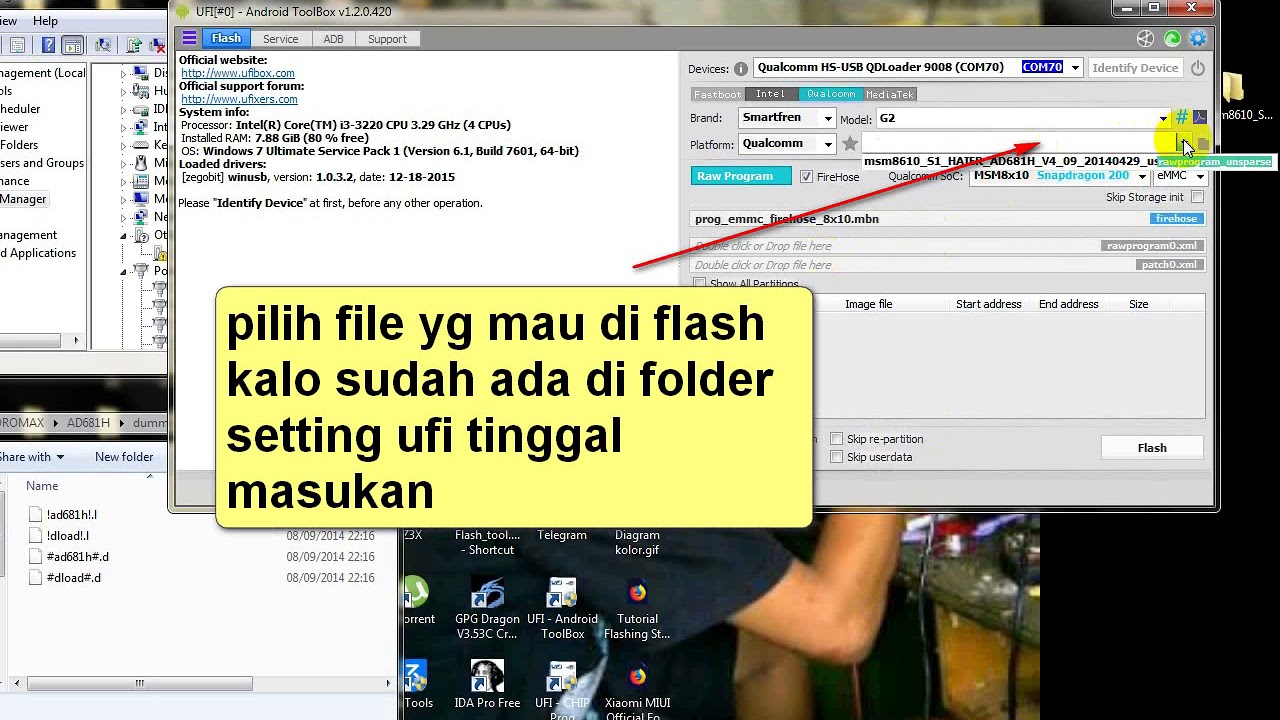Image resolution: width=1280 pixels, height=720 pixels.
Task: Click New folder in Explorer toolbar
Action: [x=124, y=457]
